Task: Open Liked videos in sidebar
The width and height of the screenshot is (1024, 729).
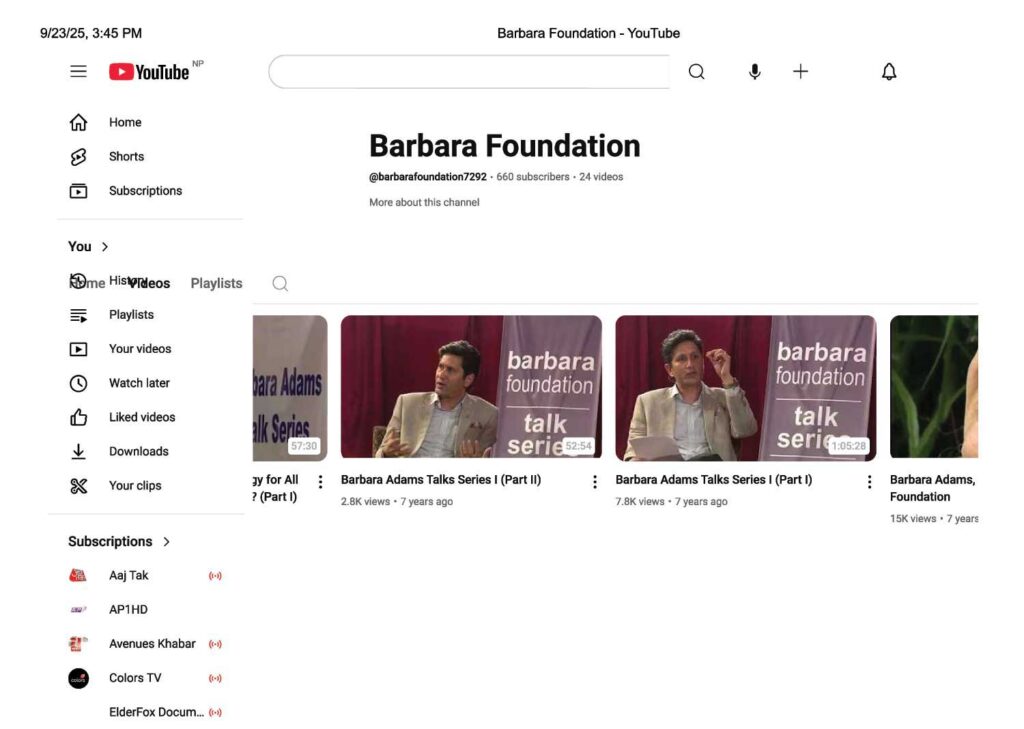Action: click(141, 417)
